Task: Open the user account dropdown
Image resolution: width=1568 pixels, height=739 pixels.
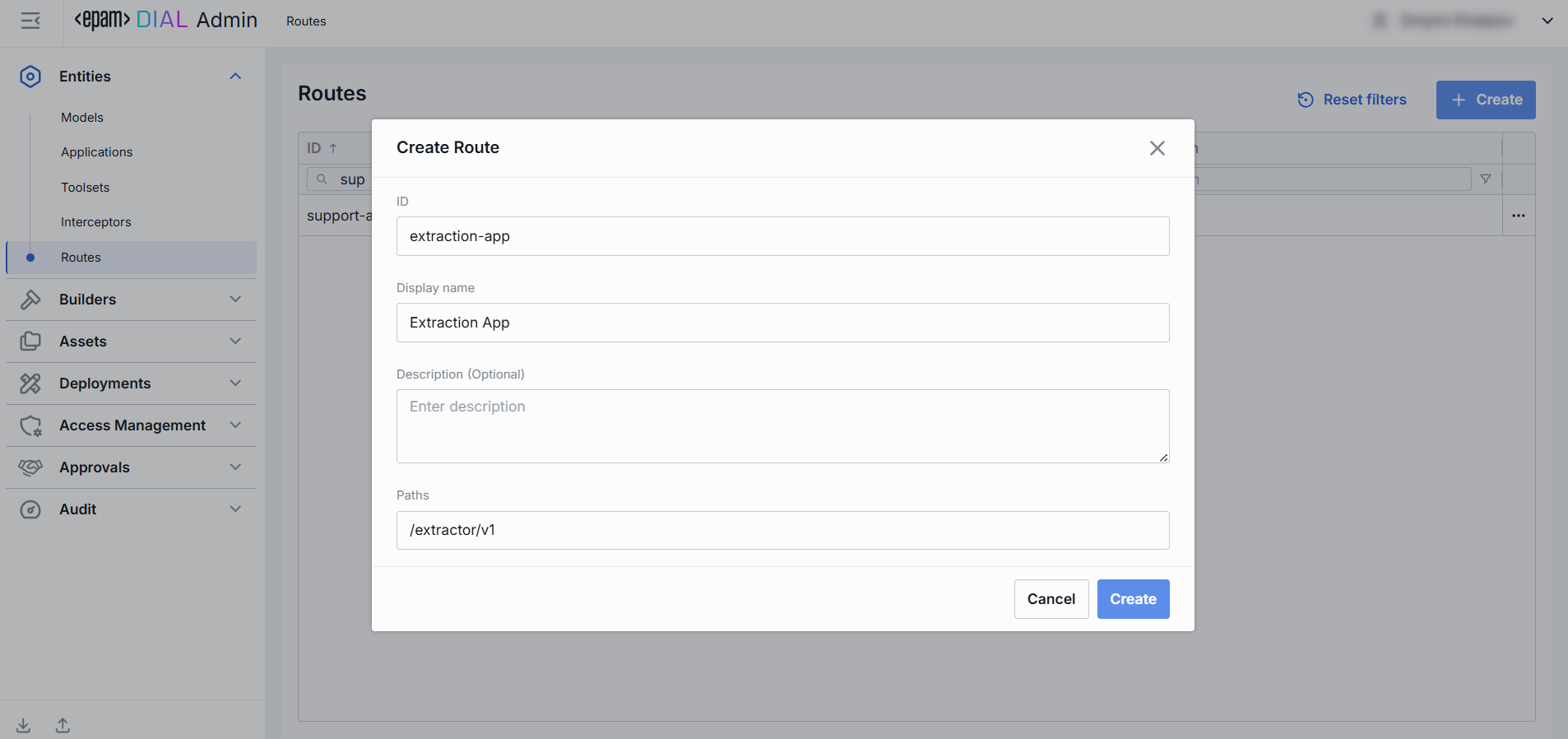Action: click(1547, 21)
